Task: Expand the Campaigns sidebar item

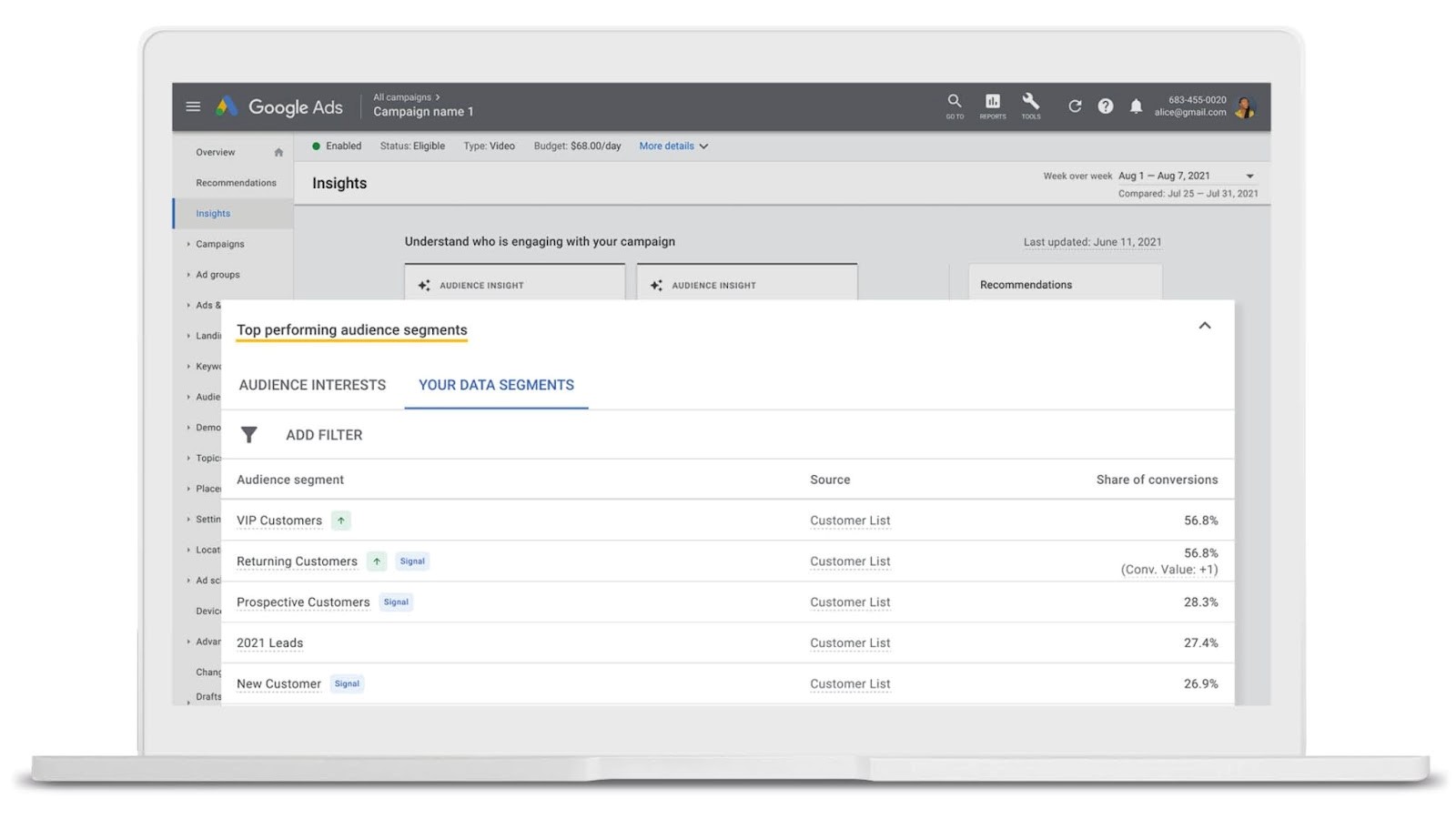Action: [x=219, y=244]
